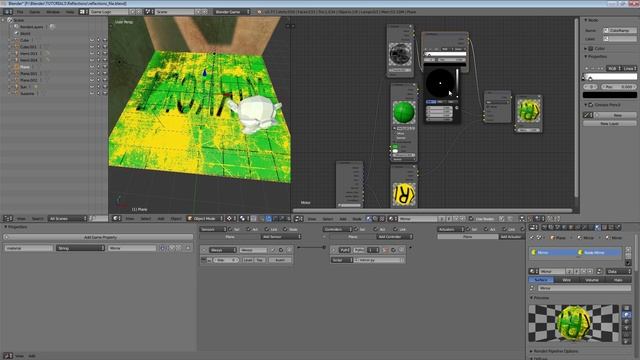Open the screen layout browse icon

(83, 12)
